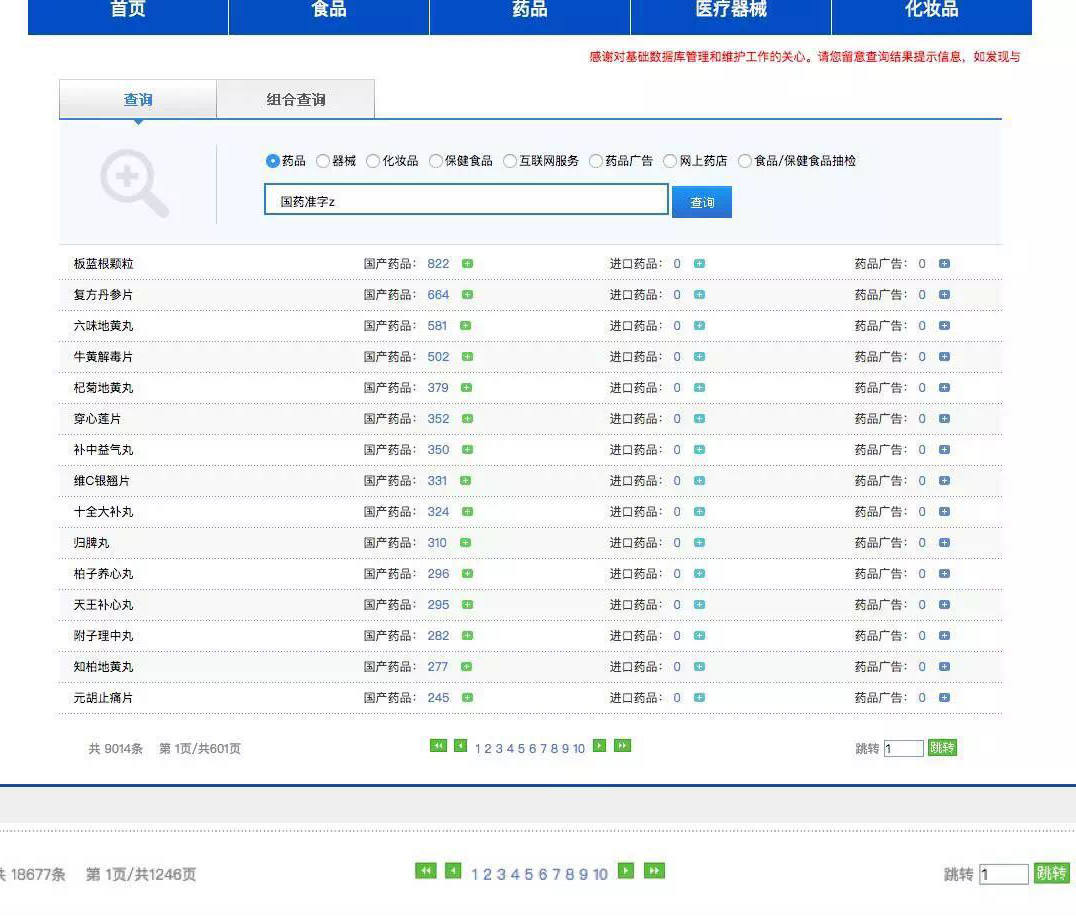The image size is (1076, 916).
Task: Open page 5 in upper pagination
Action: [521, 749]
